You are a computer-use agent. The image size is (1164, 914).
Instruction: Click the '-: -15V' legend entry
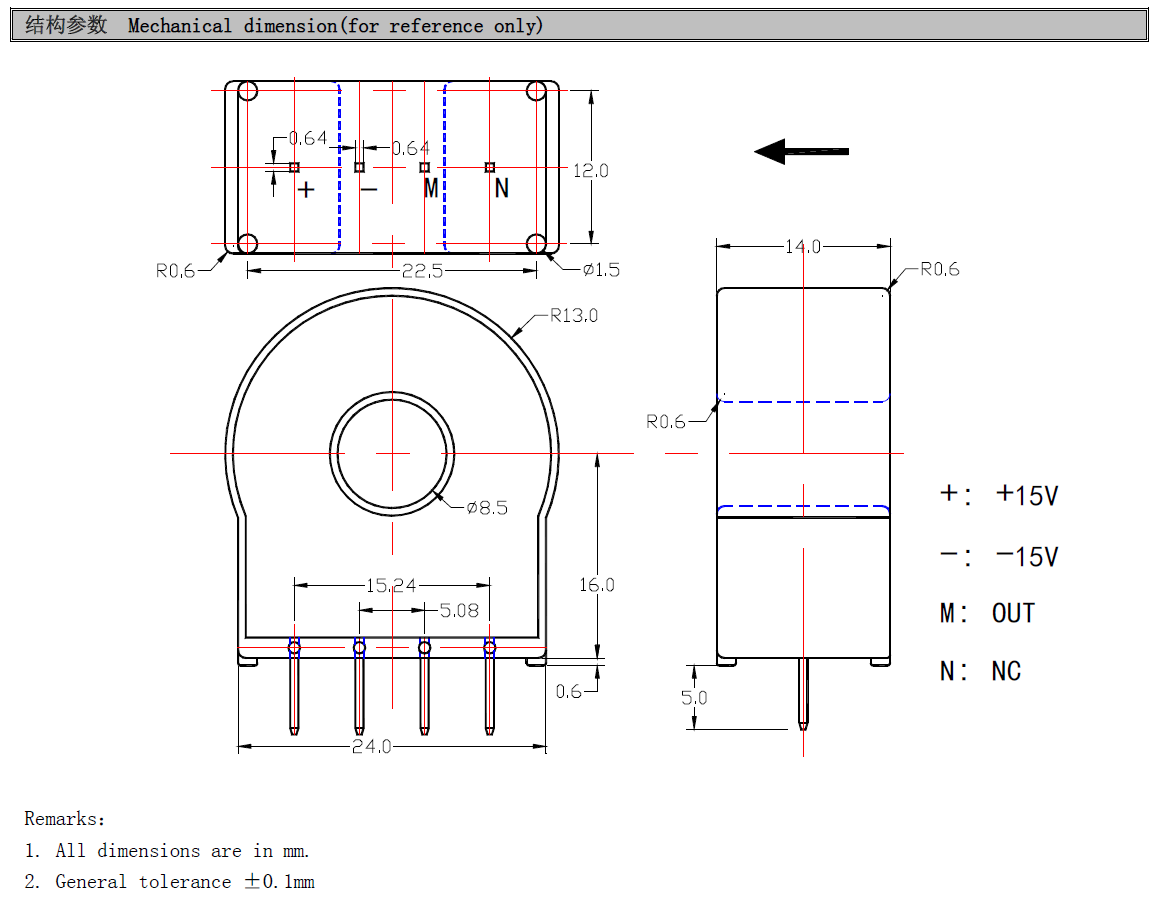pos(998,556)
